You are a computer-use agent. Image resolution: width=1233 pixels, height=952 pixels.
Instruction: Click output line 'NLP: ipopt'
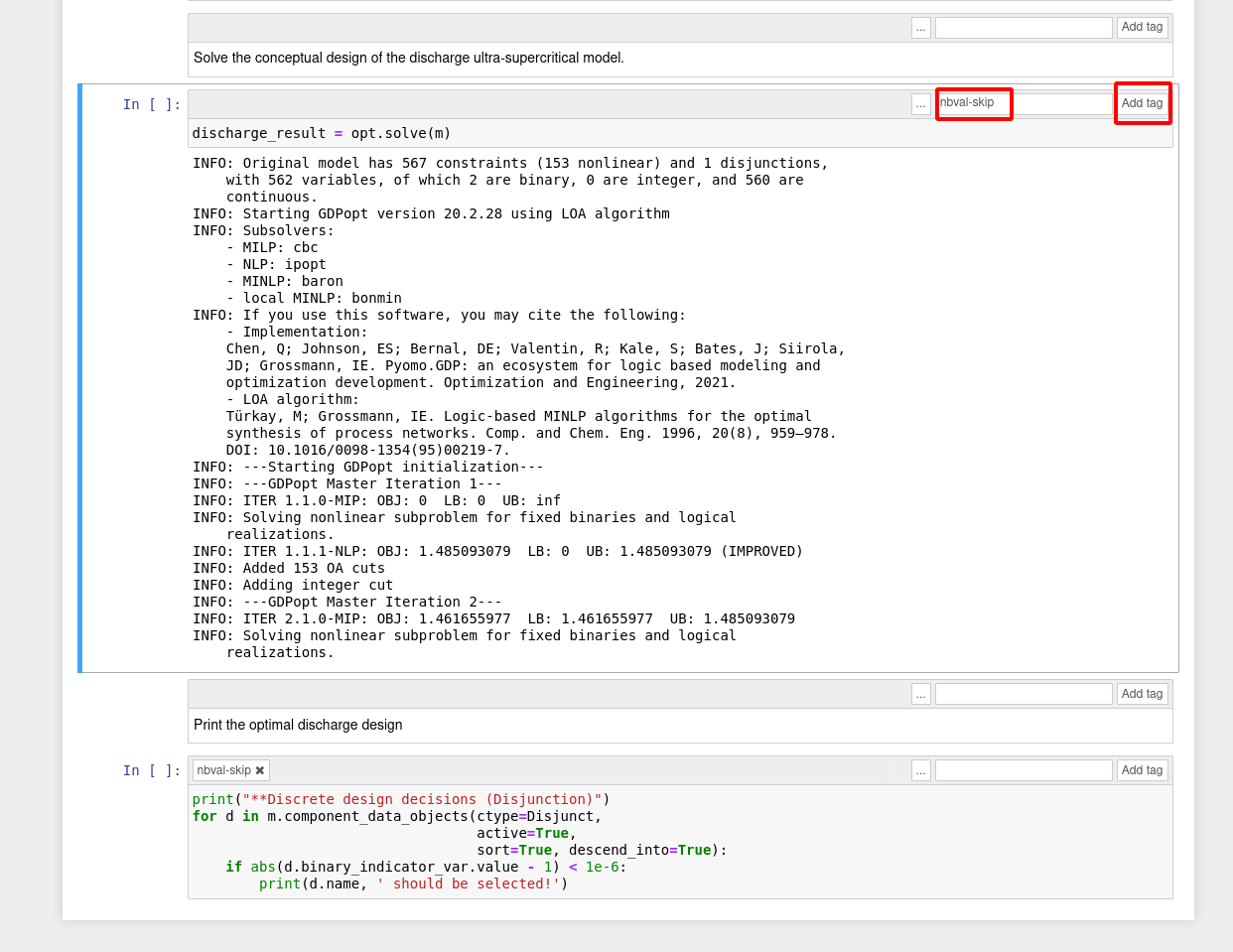pyautogui.click(x=276, y=264)
